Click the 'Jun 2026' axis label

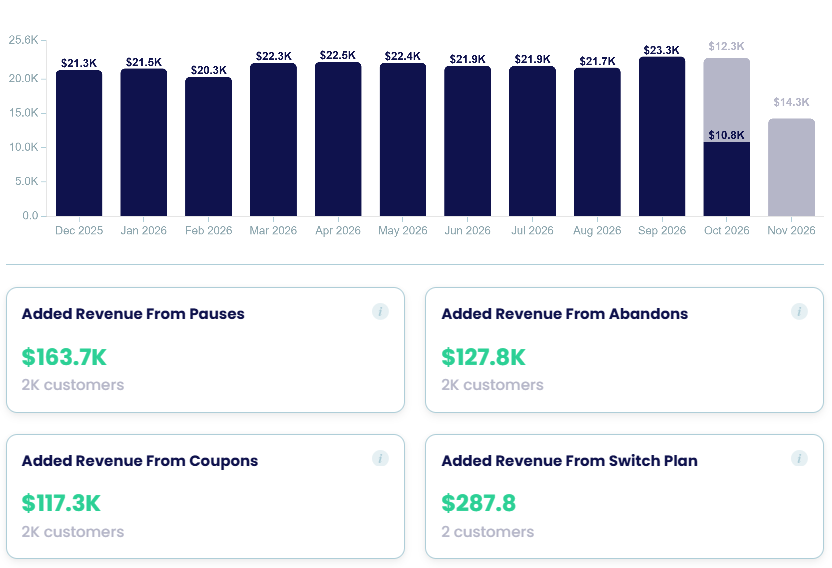click(467, 230)
